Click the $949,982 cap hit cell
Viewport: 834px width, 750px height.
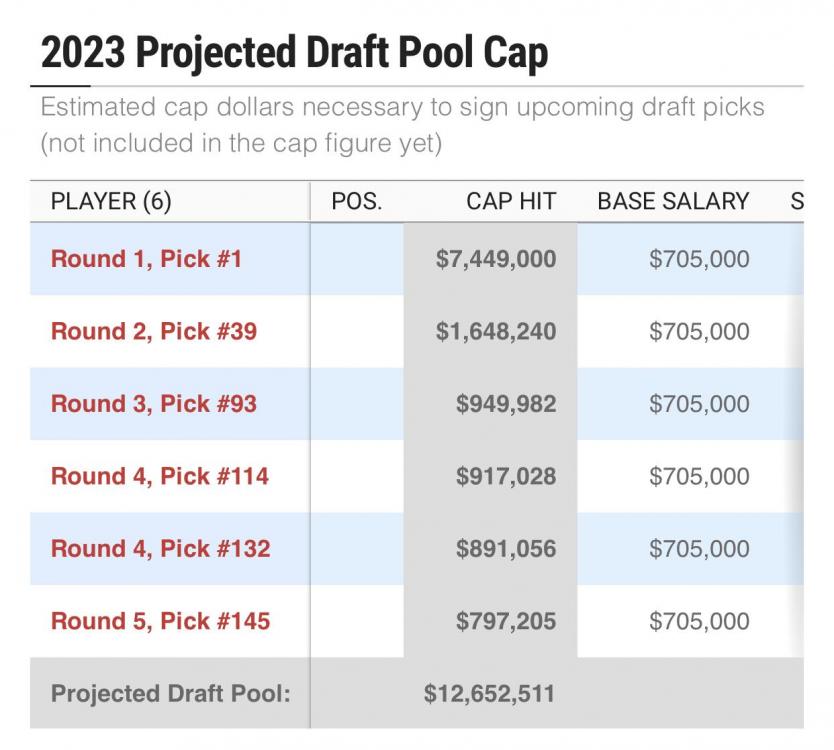click(506, 404)
